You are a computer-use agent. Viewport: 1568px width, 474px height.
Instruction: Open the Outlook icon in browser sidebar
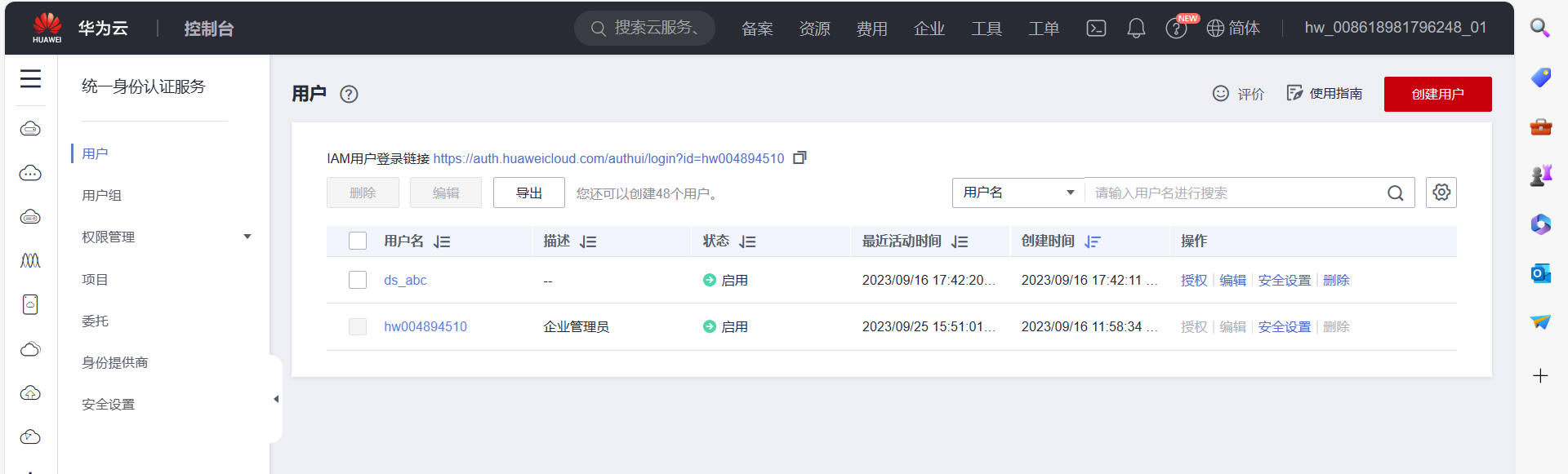click(x=1540, y=273)
